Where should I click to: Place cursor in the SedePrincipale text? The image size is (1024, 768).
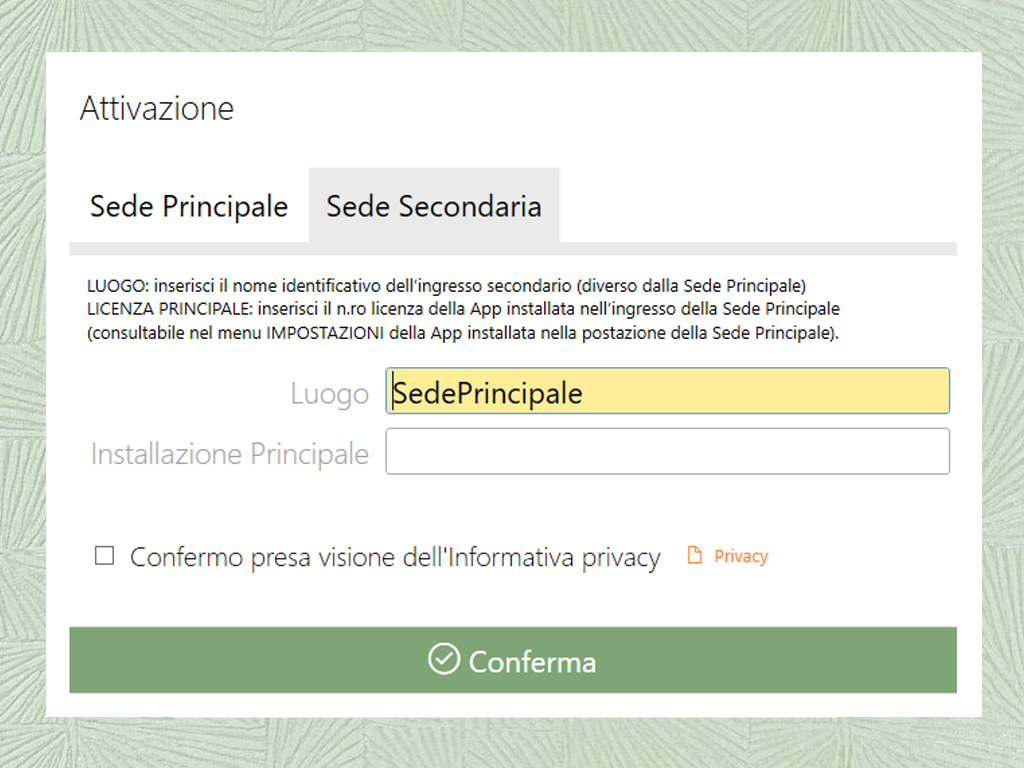(487, 394)
